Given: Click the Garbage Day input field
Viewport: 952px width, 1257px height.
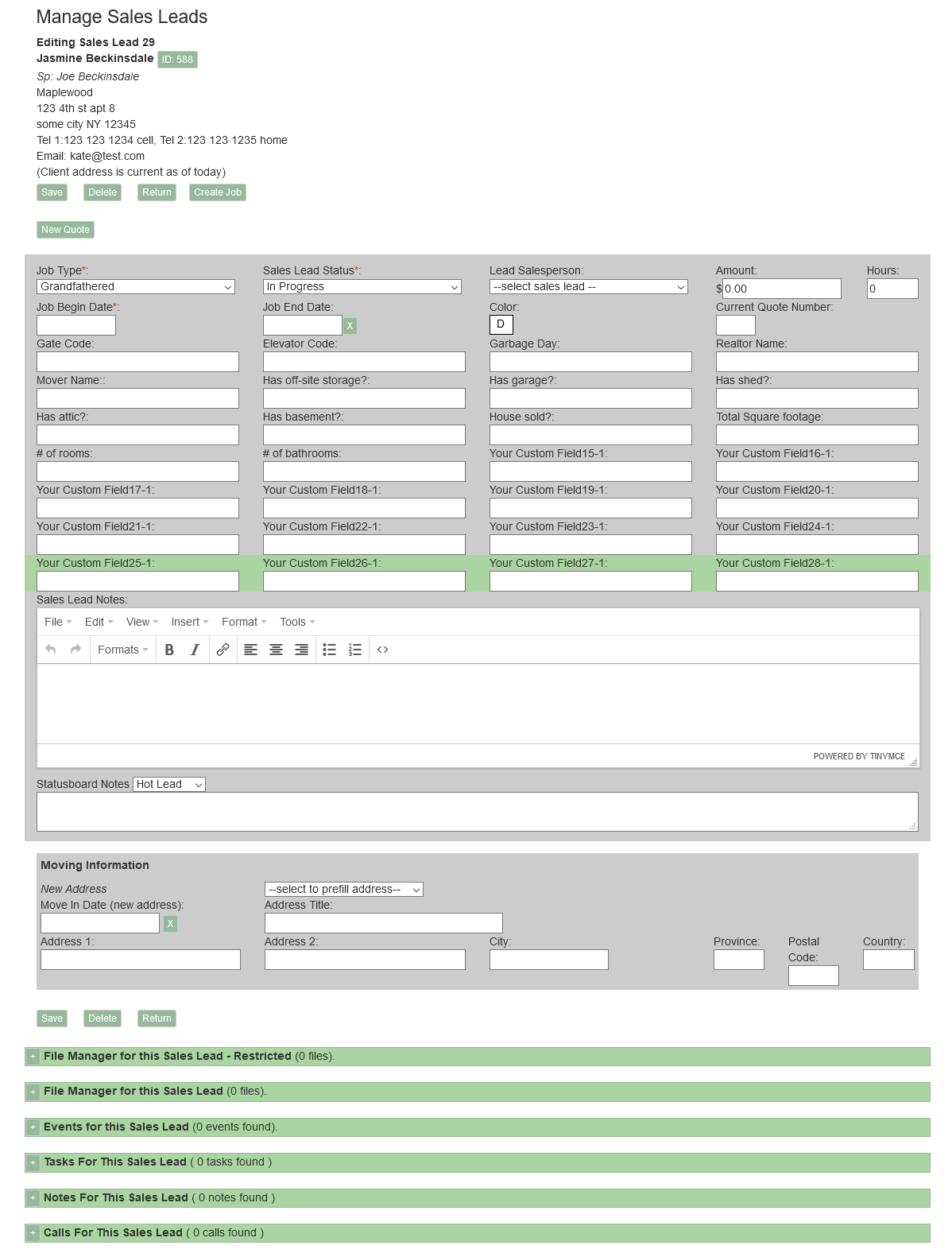Looking at the screenshot, I should 590,362.
